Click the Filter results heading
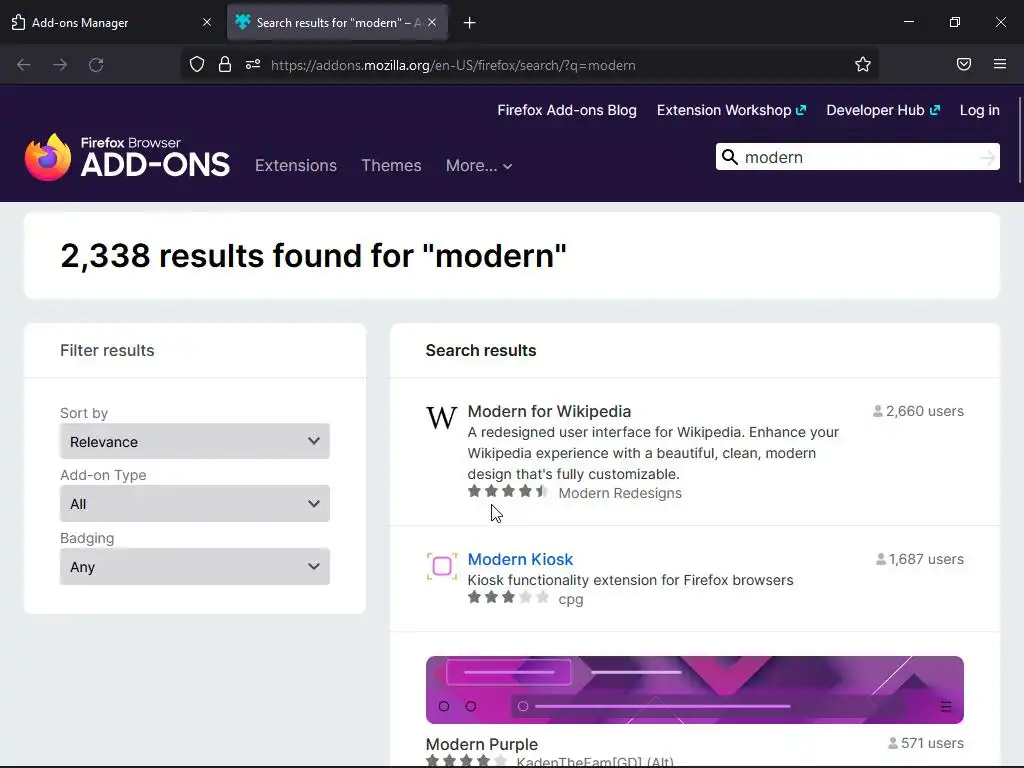This screenshot has height=768, width=1024. 107,350
